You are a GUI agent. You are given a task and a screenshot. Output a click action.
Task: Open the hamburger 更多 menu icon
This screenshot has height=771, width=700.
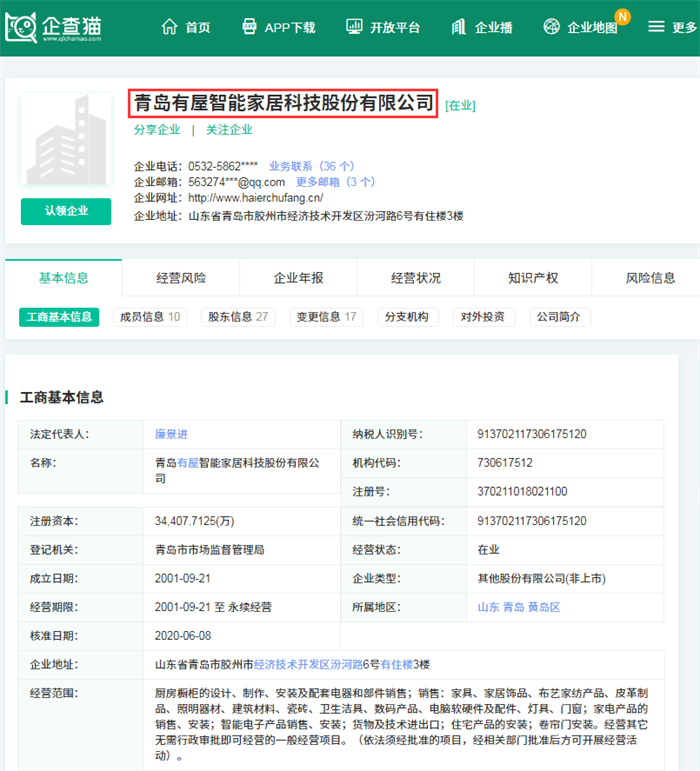[x=656, y=27]
